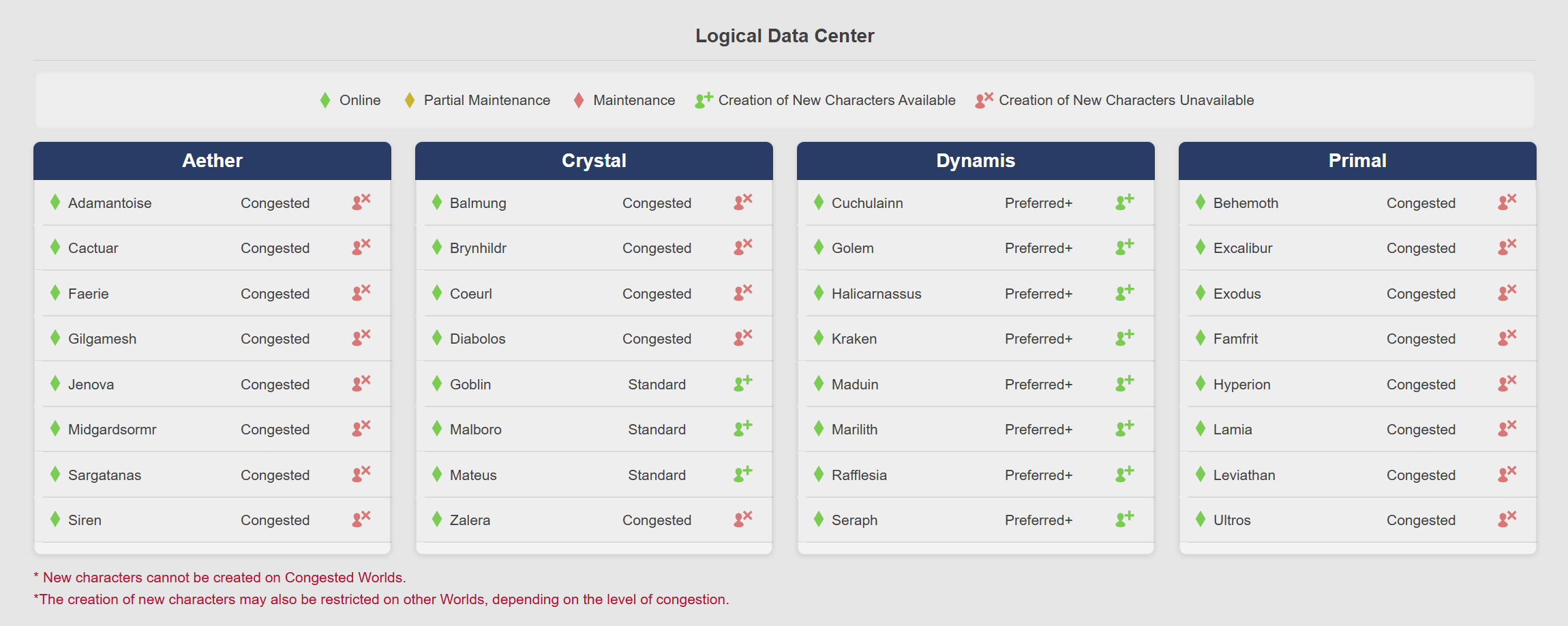Click the online diamond beside Zalera

[437, 519]
